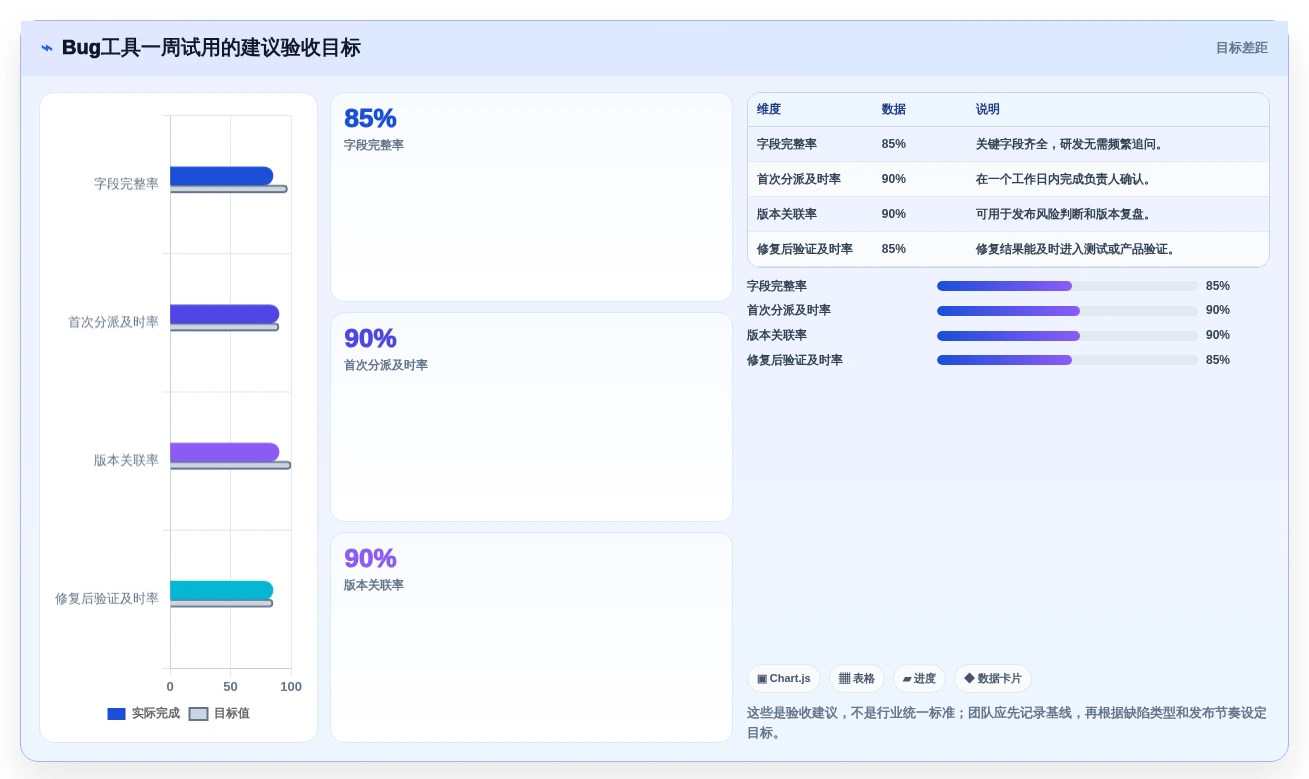Click the 数据 table column header
This screenshot has width=1309, height=779.
pyautogui.click(x=893, y=109)
